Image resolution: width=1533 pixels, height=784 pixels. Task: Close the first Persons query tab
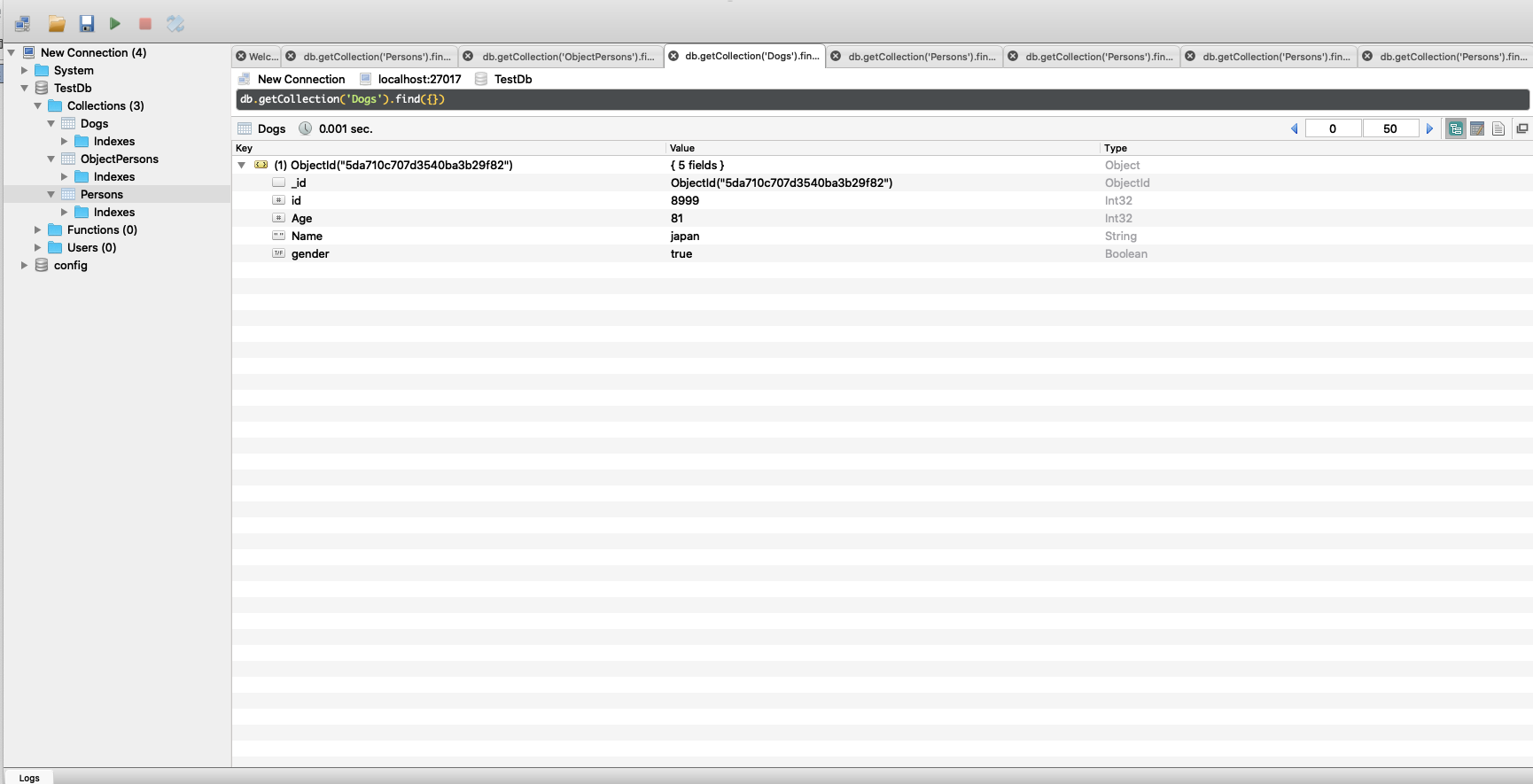point(291,56)
